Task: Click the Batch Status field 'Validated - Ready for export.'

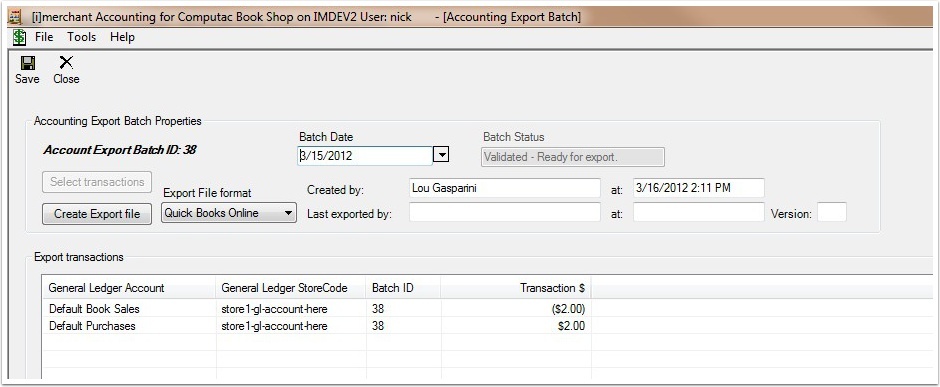Action: click(573, 157)
